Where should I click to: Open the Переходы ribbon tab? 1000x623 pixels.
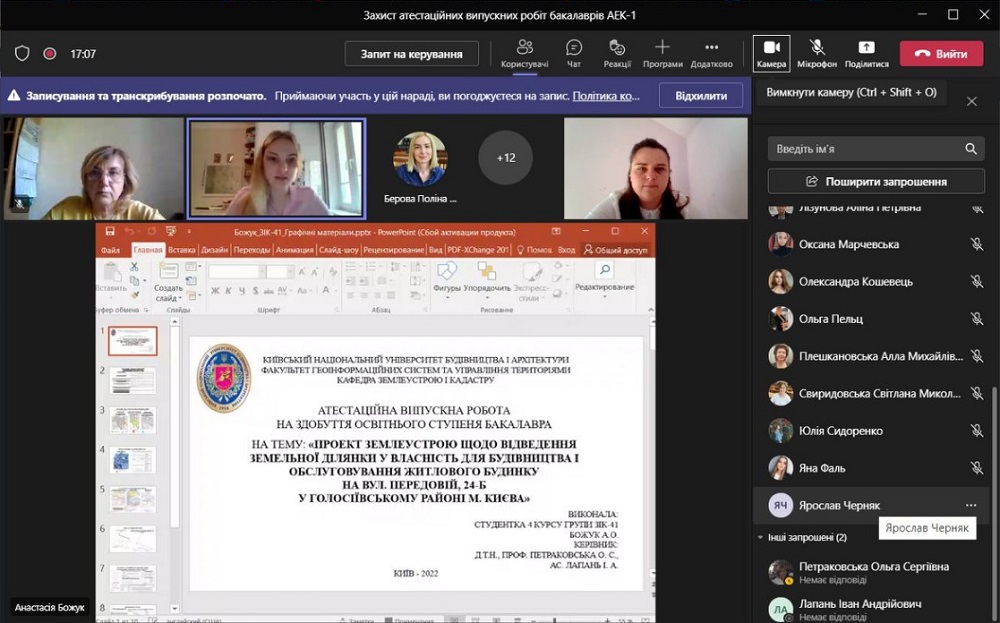[251, 250]
